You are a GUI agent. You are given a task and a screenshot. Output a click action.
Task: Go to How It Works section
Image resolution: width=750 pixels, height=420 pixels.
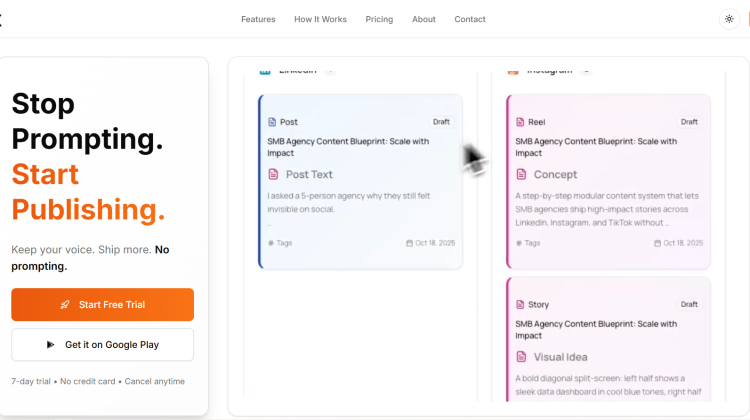point(320,19)
